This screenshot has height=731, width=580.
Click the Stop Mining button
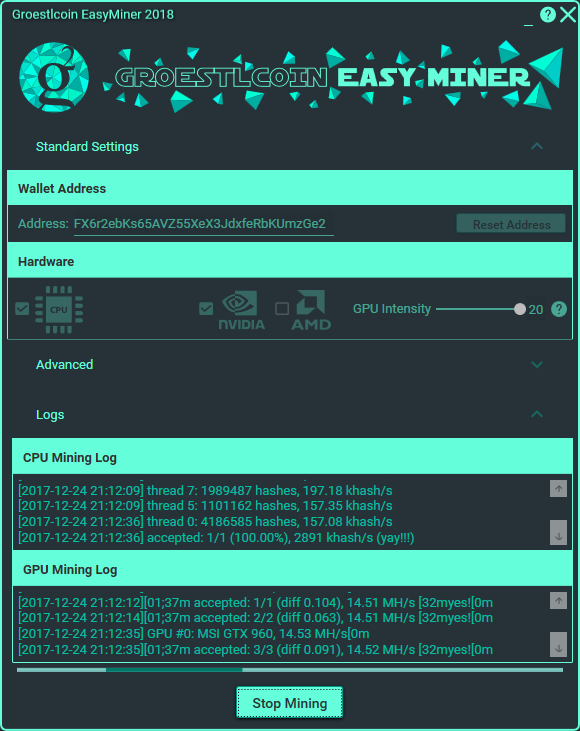tap(290, 703)
